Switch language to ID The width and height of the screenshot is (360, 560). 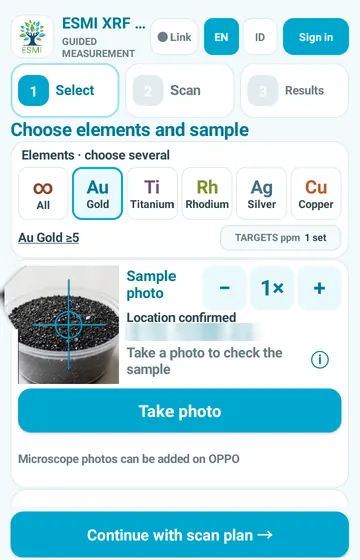coord(260,37)
